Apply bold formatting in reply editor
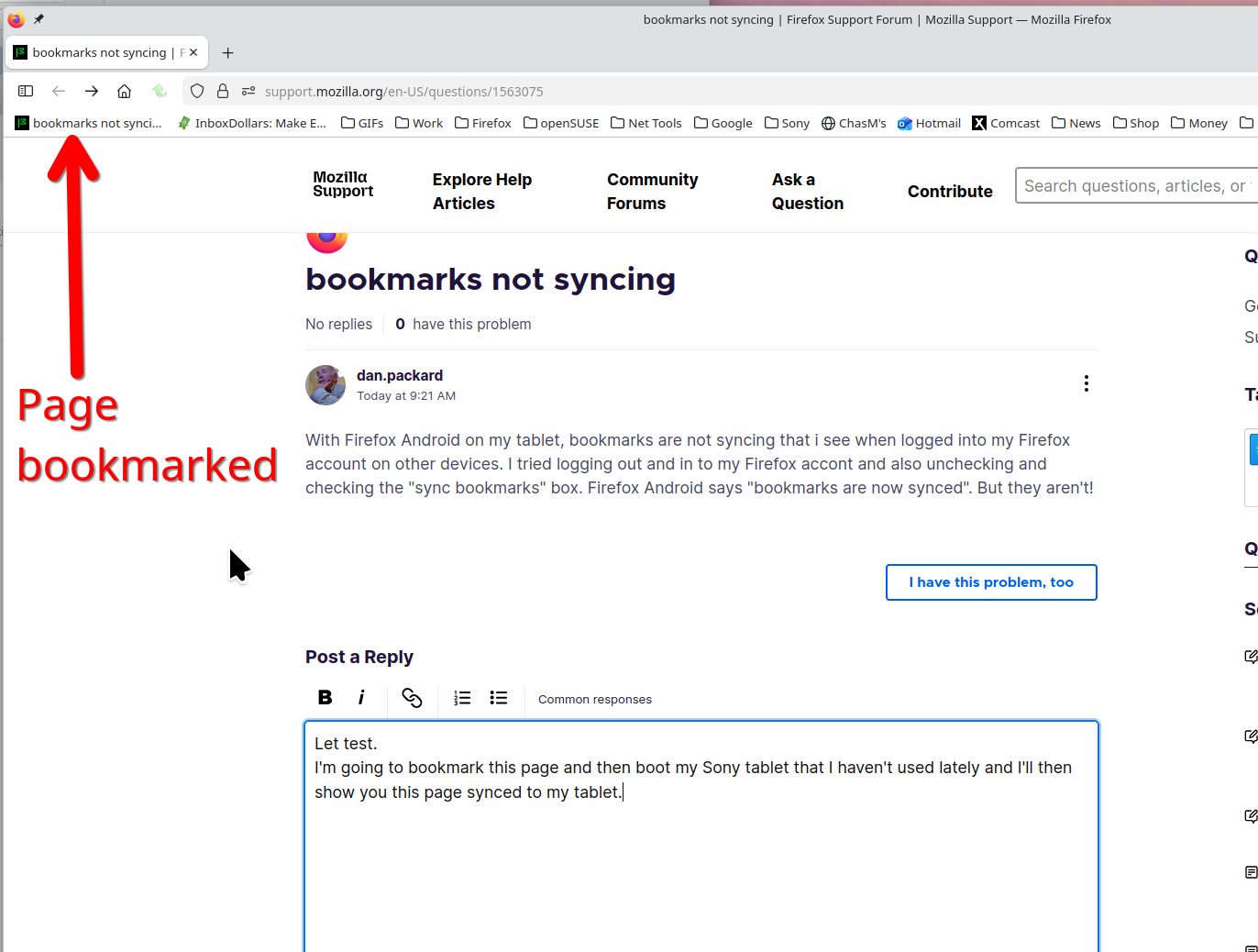 click(x=325, y=698)
